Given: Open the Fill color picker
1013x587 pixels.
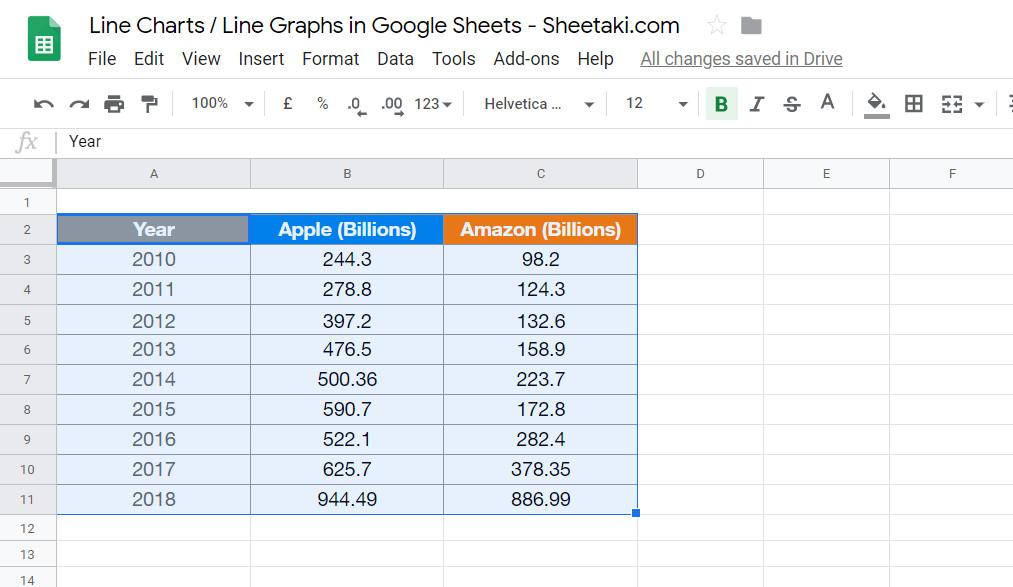Looking at the screenshot, I should (874, 103).
